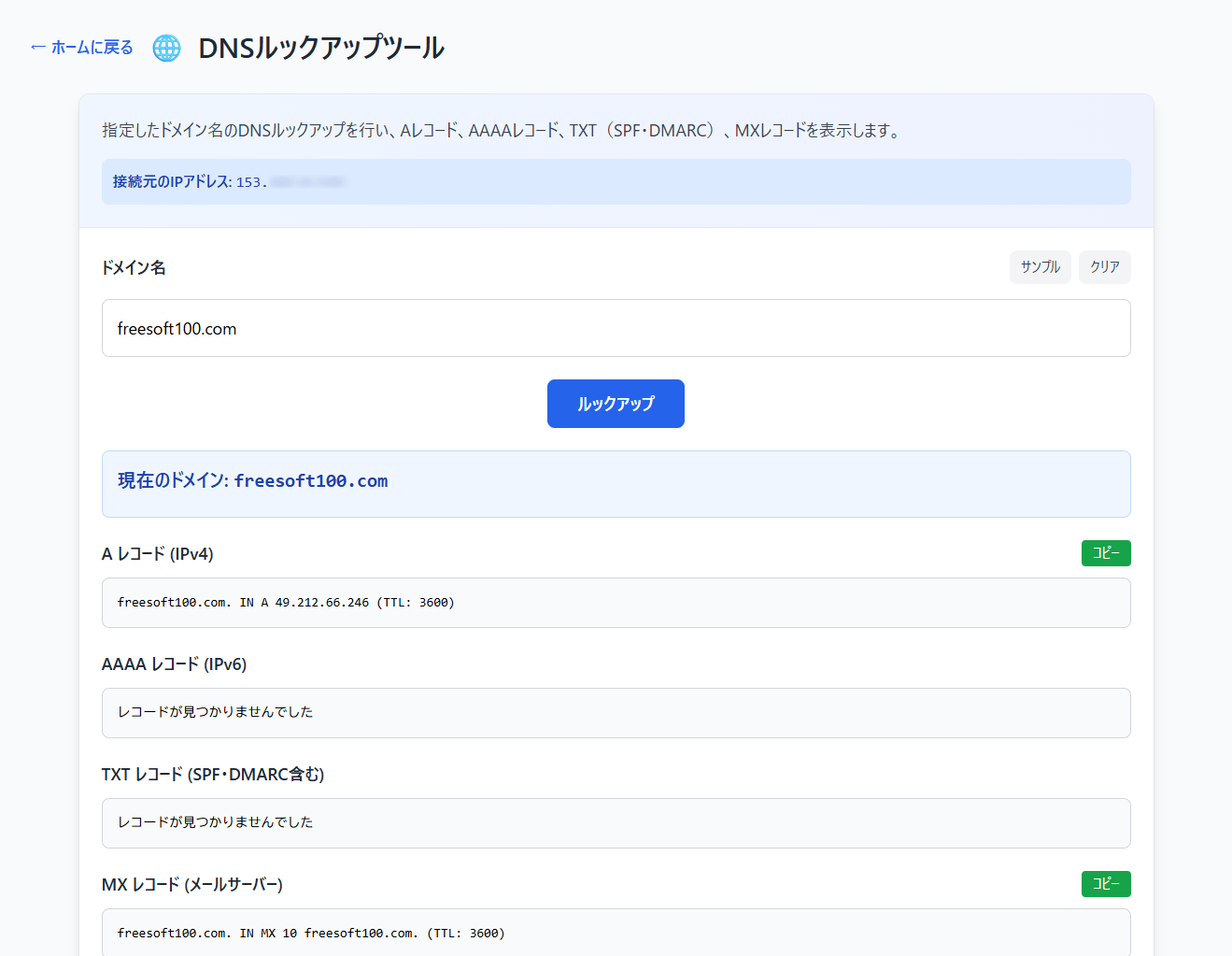Click the TXT record result box
Screen dimensions: 1232x956
[616, 823]
